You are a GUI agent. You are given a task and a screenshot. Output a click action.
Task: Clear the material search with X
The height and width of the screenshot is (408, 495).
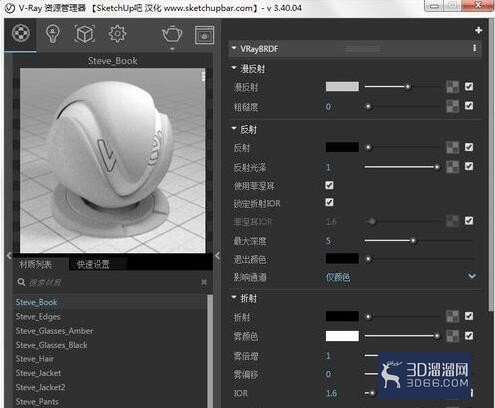[x=204, y=283]
